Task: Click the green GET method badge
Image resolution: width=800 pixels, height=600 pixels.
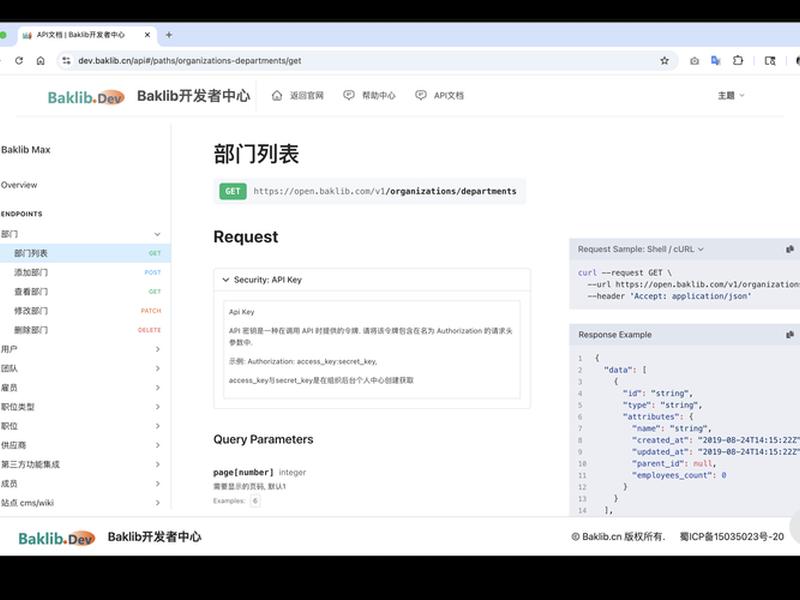Action: pyautogui.click(x=233, y=191)
